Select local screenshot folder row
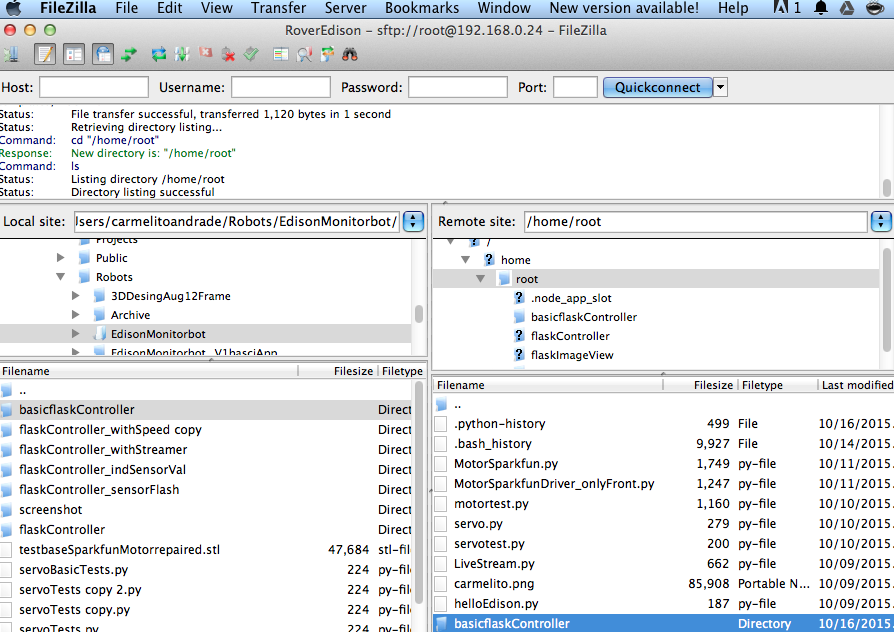894x632 pixels. tap(205, 509)
